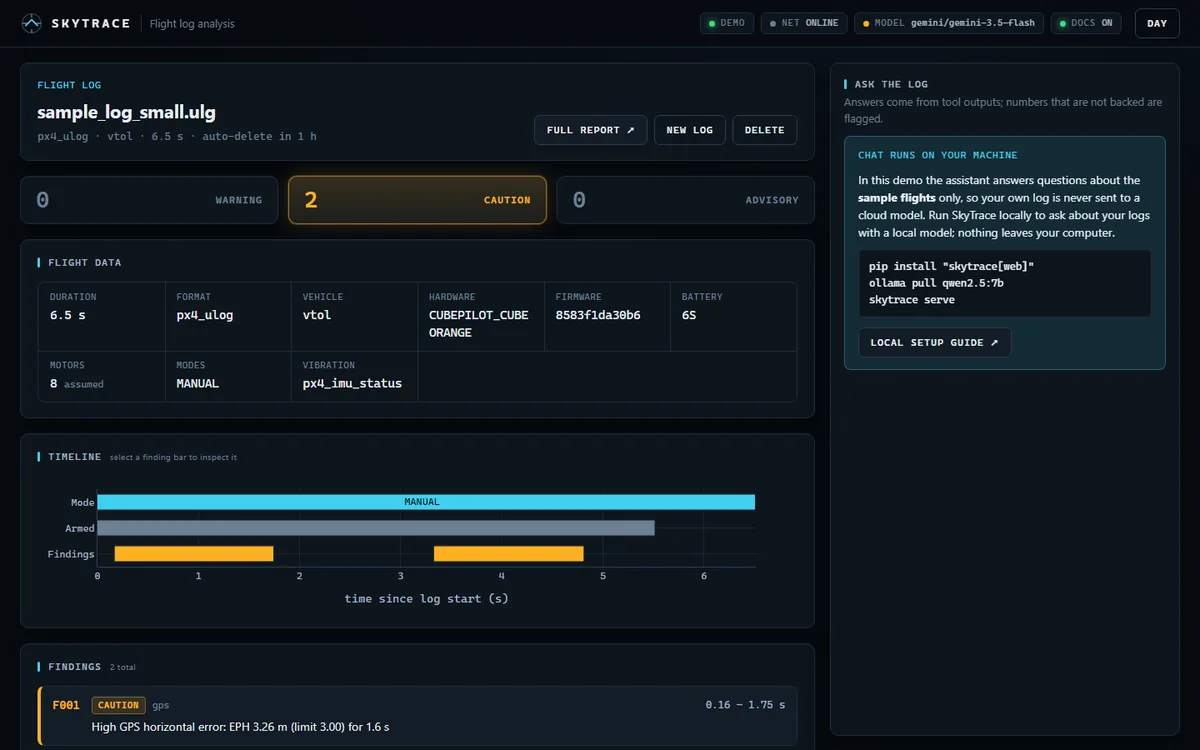Select the second orange finding bar
The height and width of the screenshot is (750, 1200).
pos(508,554)
